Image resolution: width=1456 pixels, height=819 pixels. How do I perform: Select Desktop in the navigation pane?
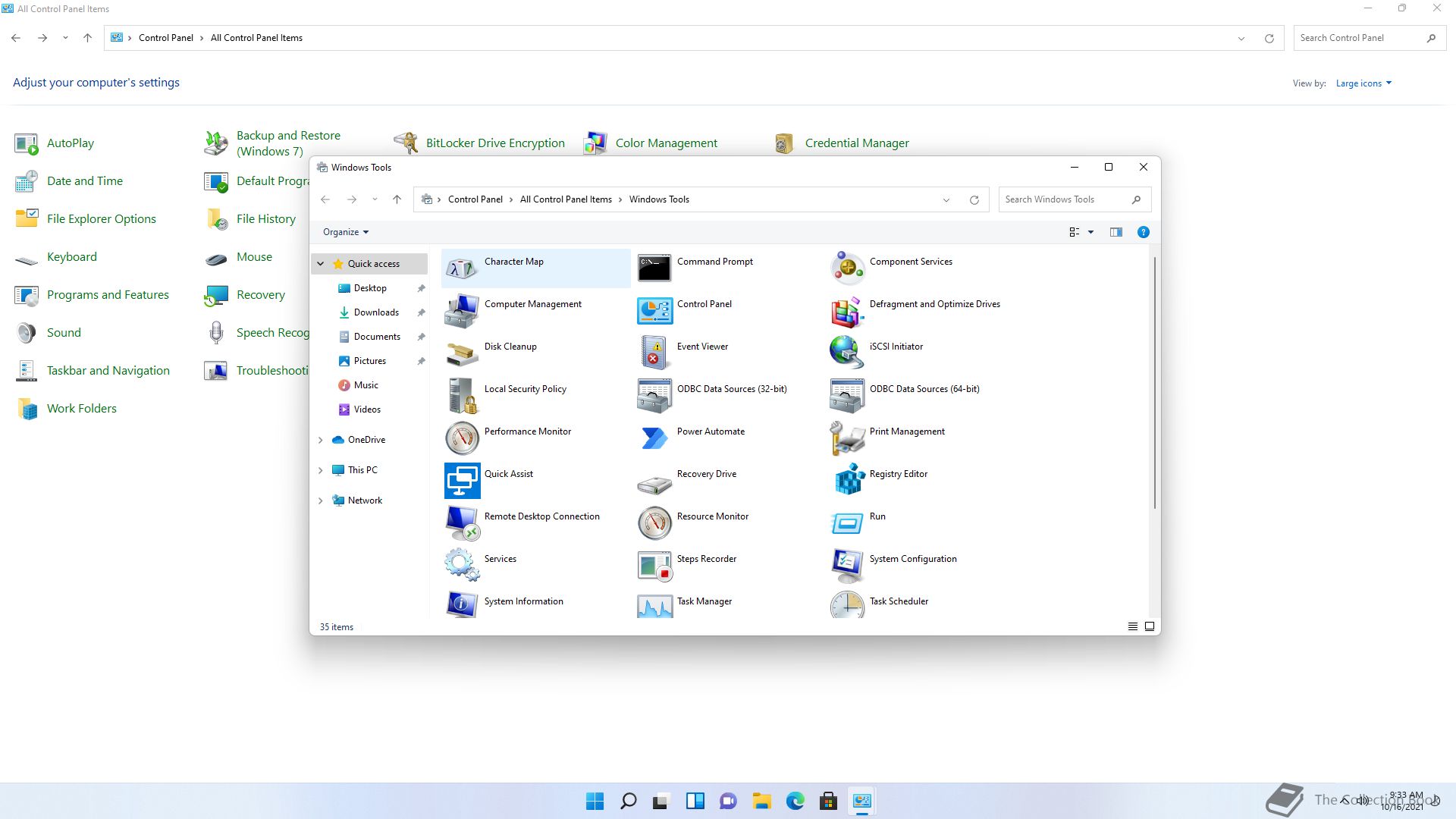[x=370, y=288]
